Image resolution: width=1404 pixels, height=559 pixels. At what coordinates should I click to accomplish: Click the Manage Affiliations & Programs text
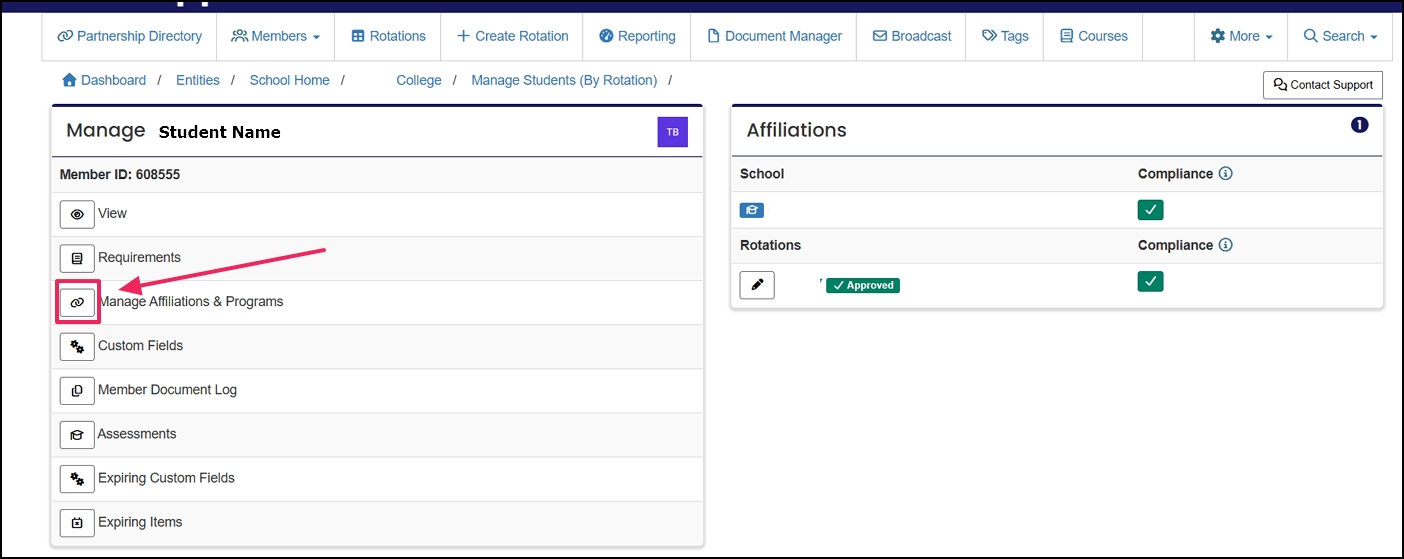tap(191, 302)
